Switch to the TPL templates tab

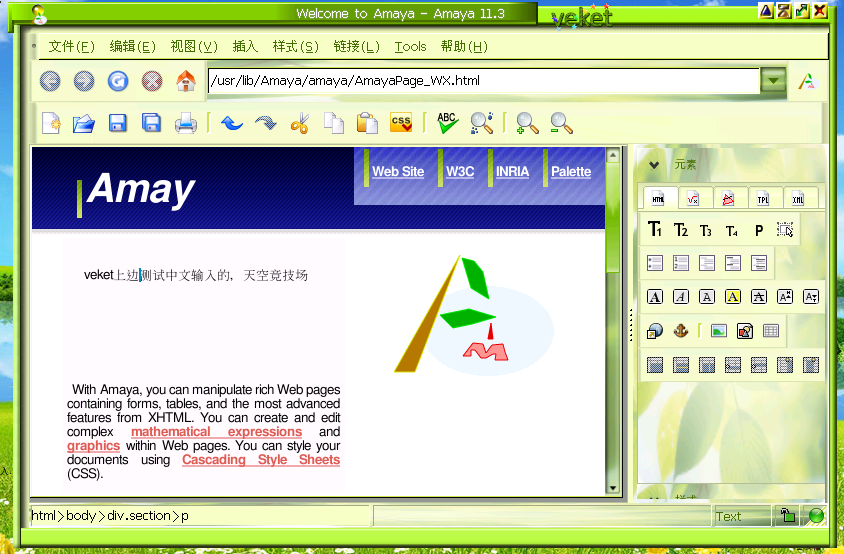click(x=763, y=199)
